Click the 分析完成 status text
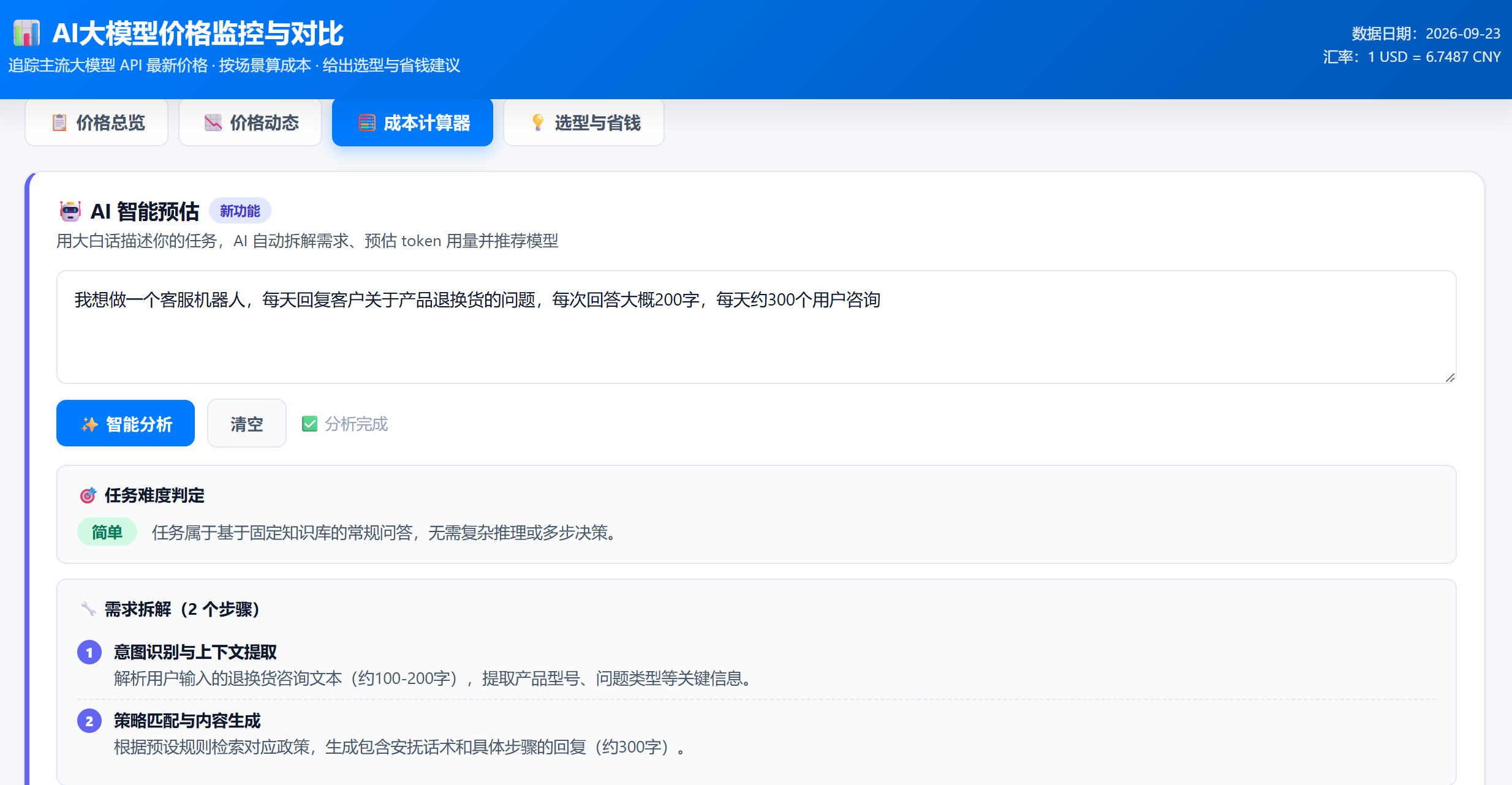Image resolution: width=1512 pixels, height=785 pixels. [x=356, y=424]
